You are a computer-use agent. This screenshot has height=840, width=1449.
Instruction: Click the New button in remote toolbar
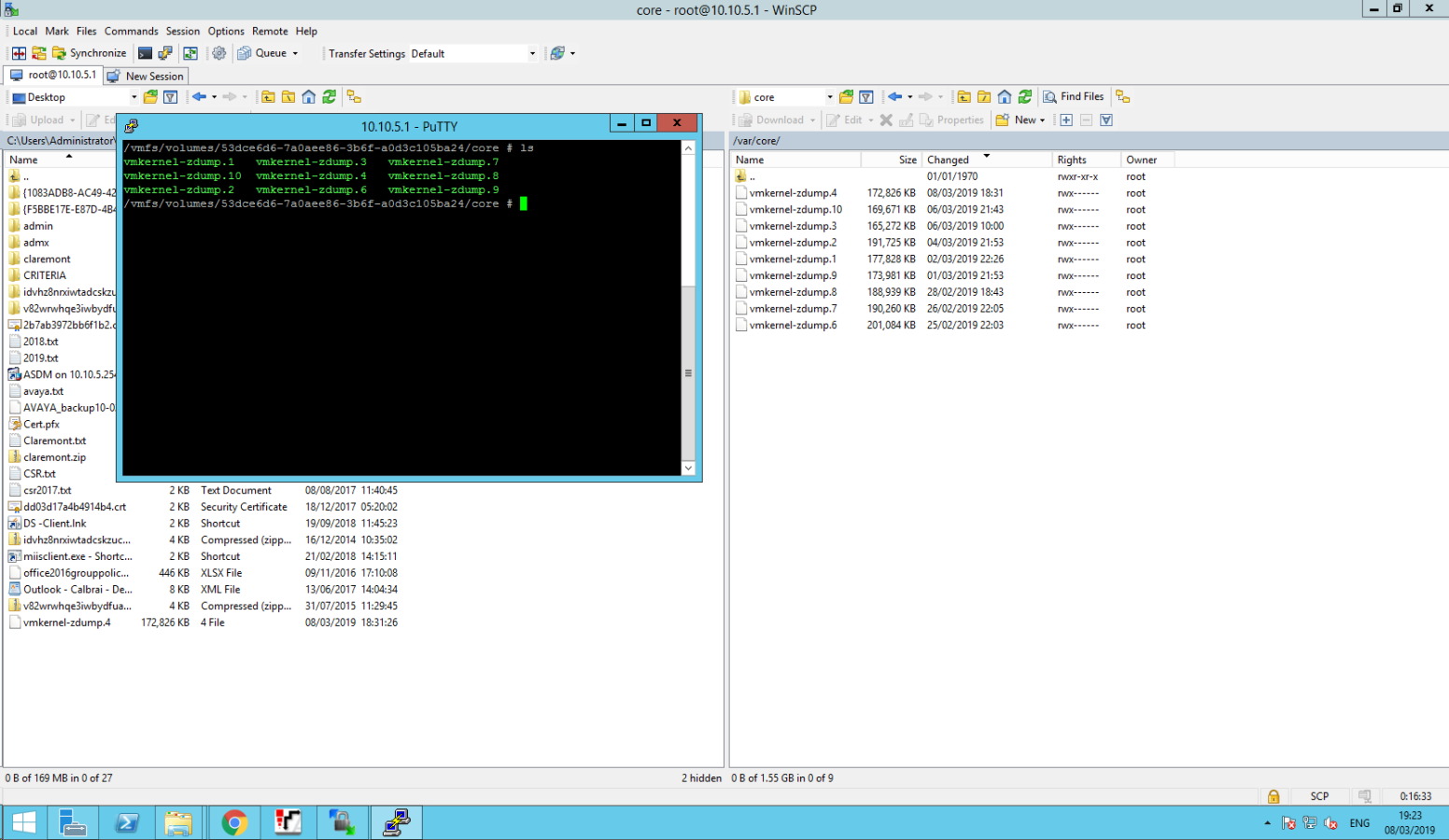click(1016, 120)
